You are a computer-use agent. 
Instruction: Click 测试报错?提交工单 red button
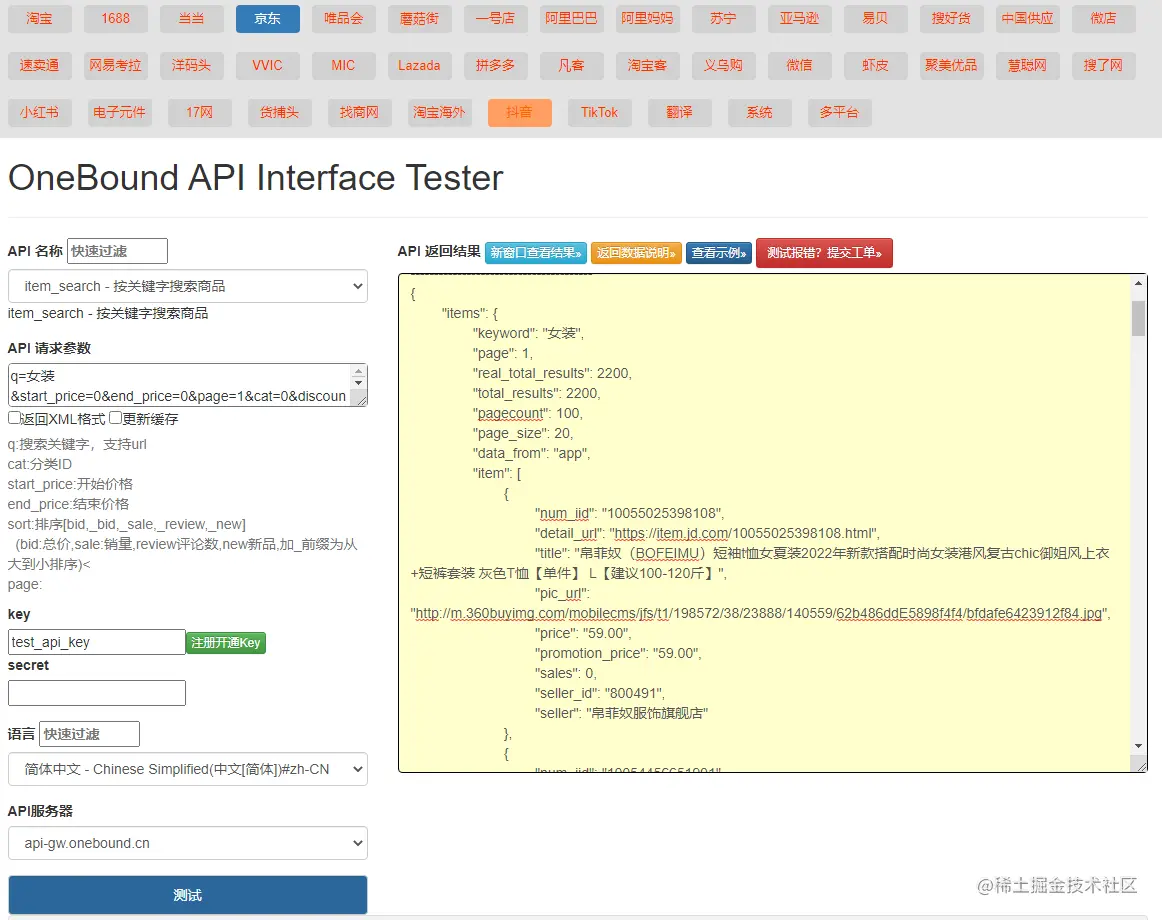tap(824, 253)
